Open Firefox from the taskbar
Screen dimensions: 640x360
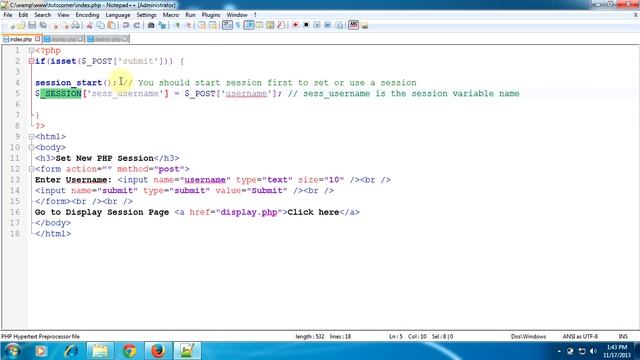[x=158, y=351]
